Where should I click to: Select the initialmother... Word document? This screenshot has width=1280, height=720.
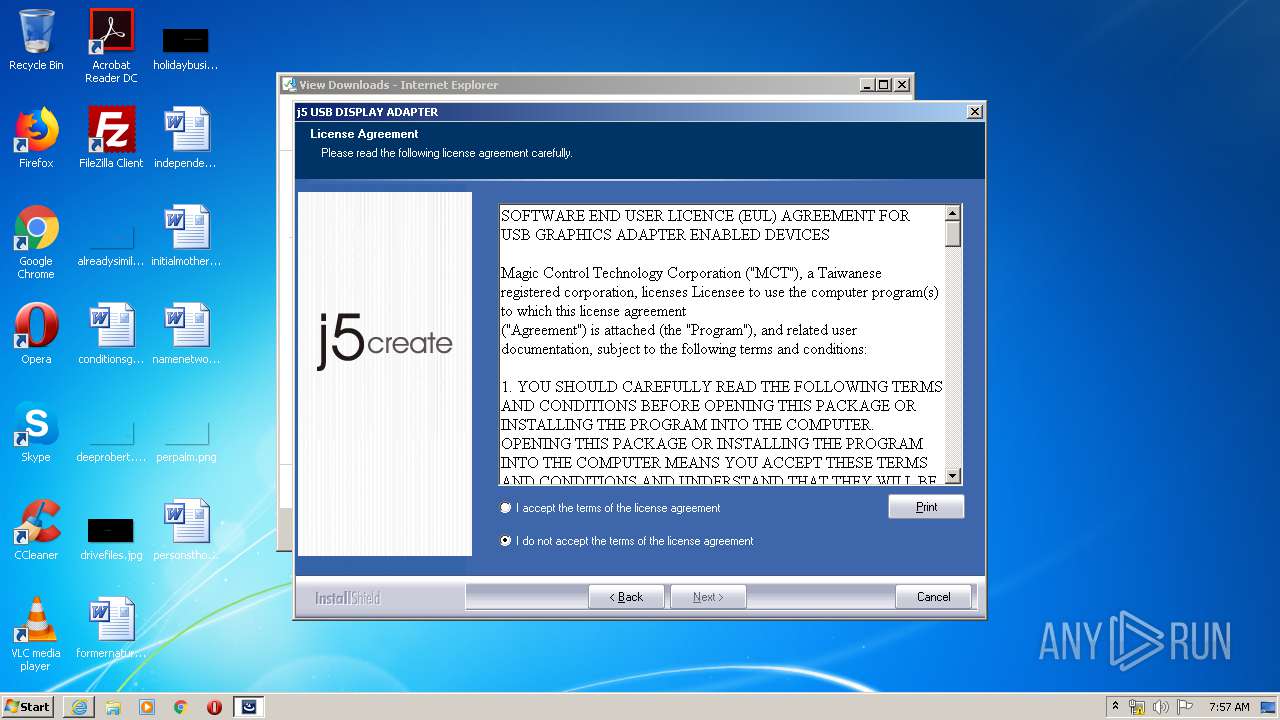[186, 235]
